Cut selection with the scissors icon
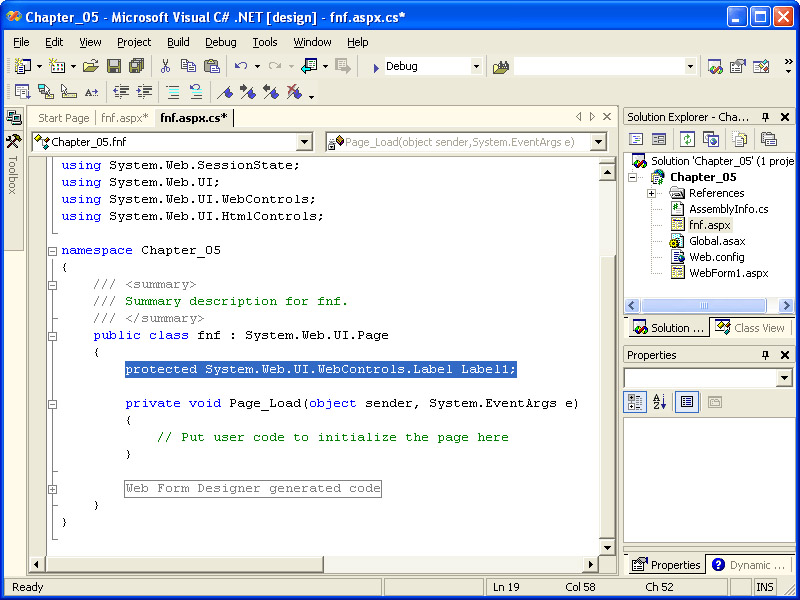 pyautogui.click(x=165, y=66)
